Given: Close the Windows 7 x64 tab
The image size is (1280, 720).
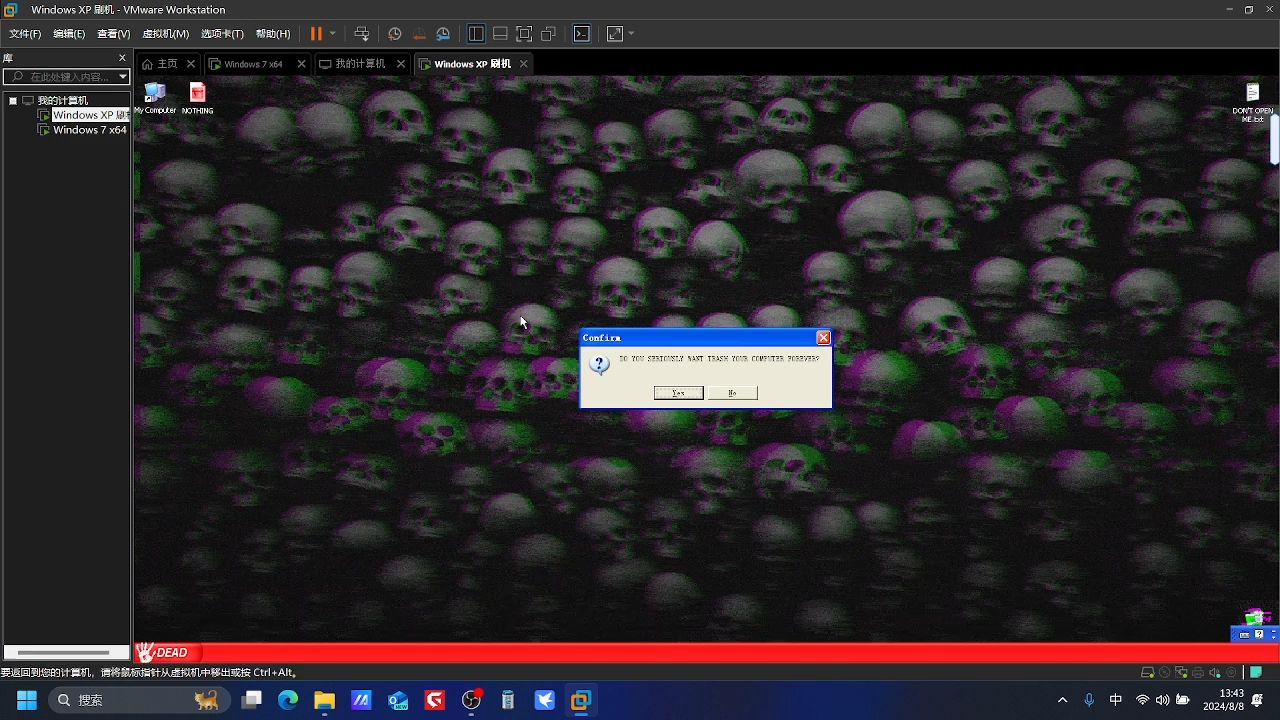Looking at the screenshot, I should tap(302, 64).
